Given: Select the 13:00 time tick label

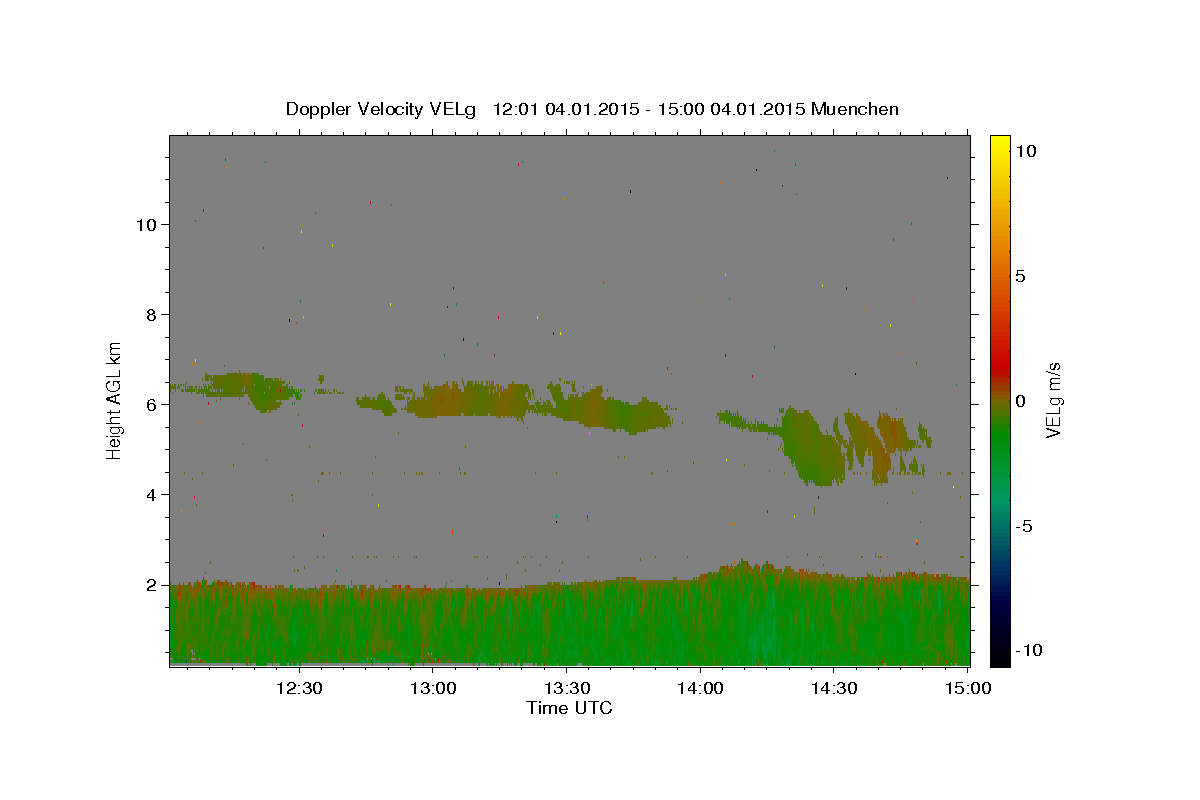Looking at the screenshot, I should (432, 688).
